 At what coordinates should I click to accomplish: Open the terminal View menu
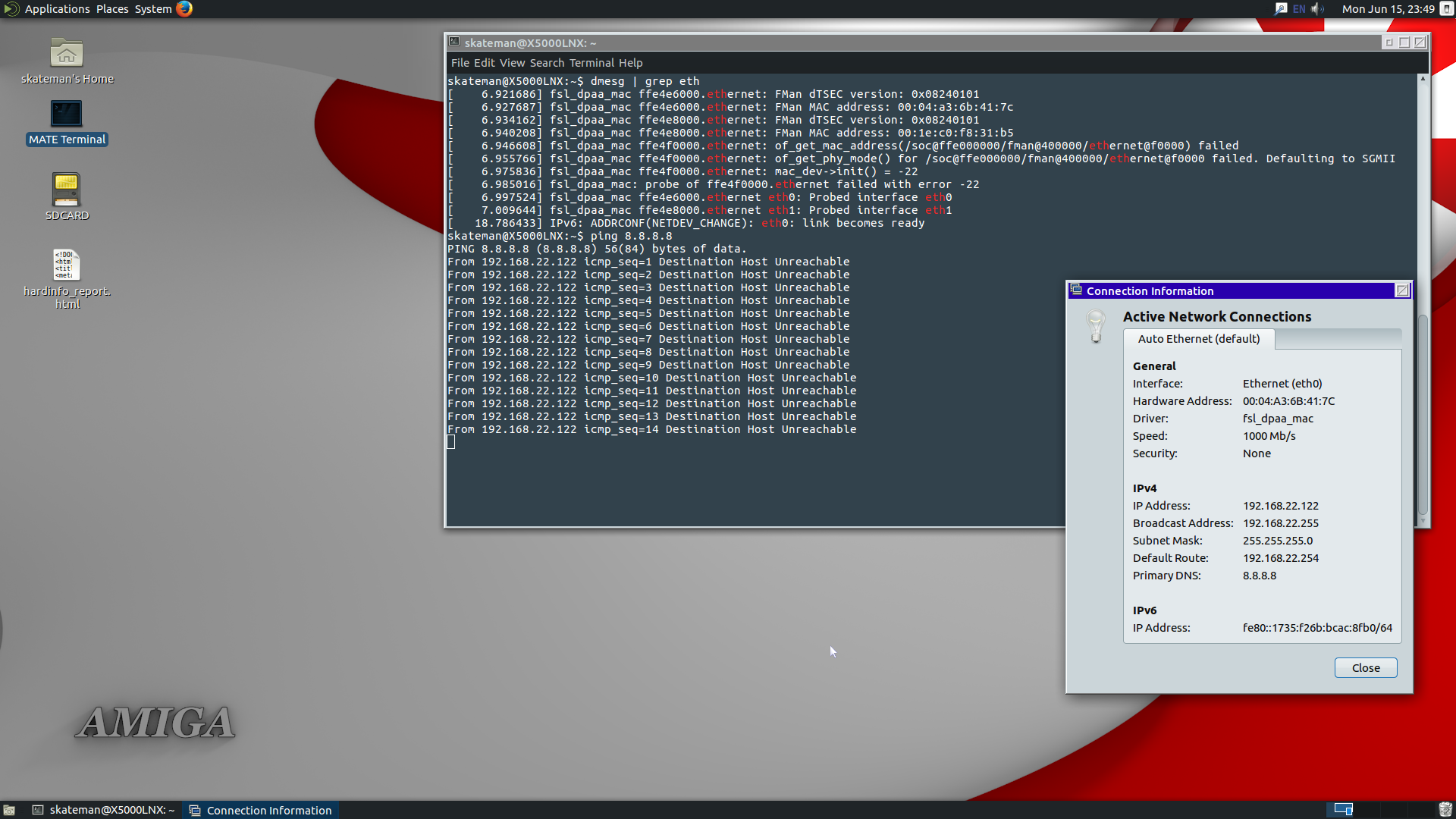pyautogui.click(x=512, y=63)
